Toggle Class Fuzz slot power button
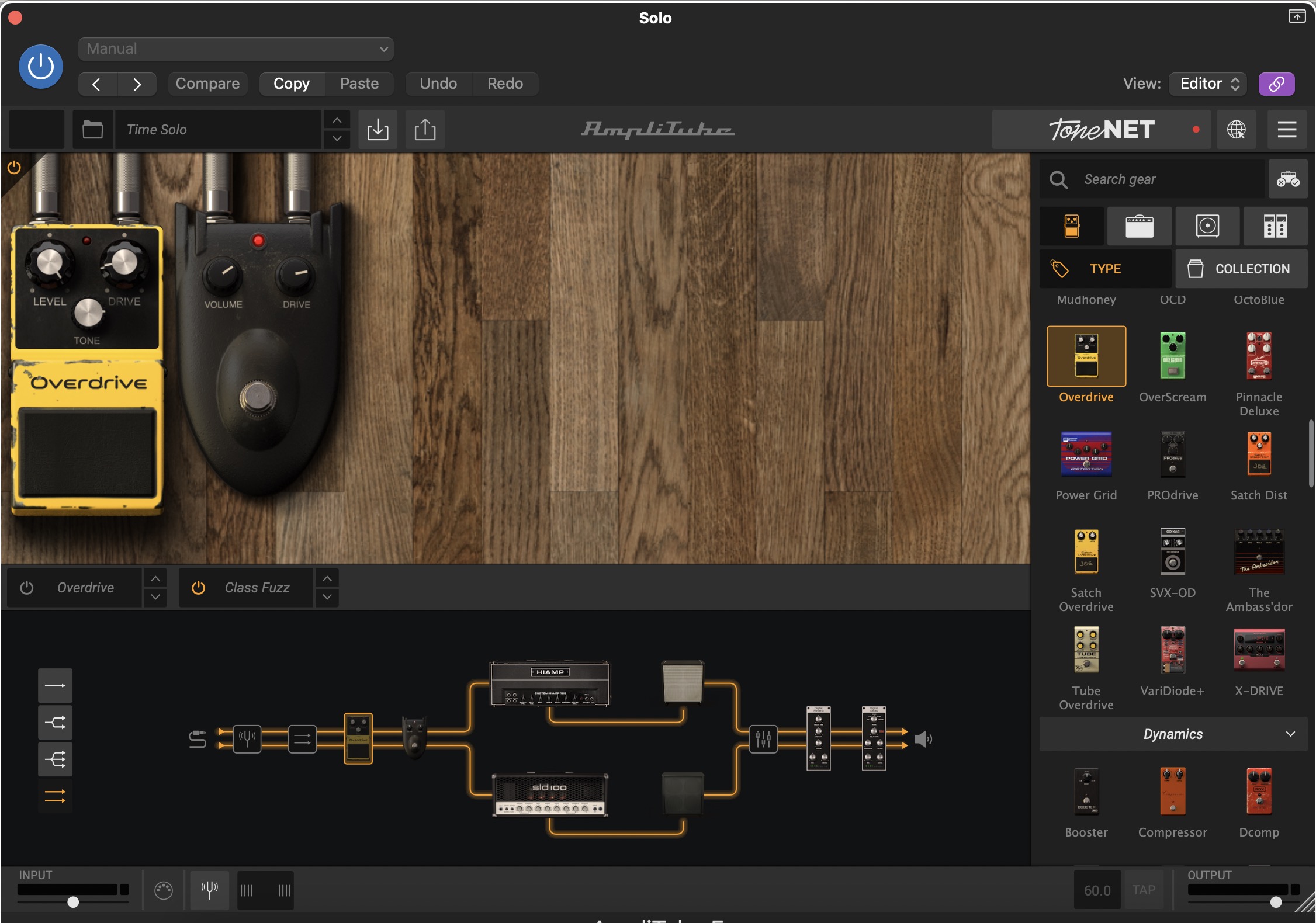 tap(199, 588)
